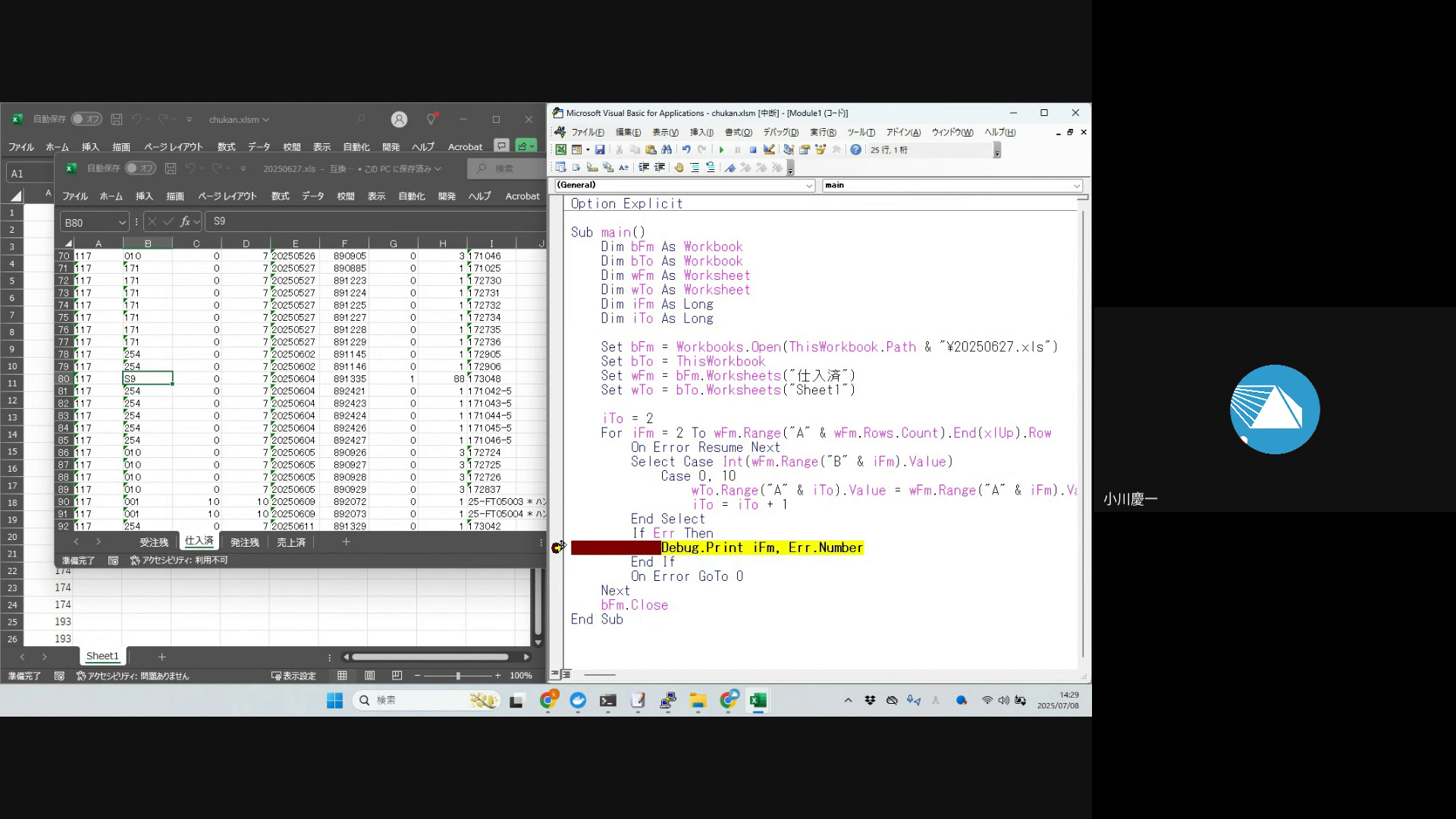Click the View Microsoft Excel icon
The height and width of the screenshot is (819, 1456).
point(560,150)
